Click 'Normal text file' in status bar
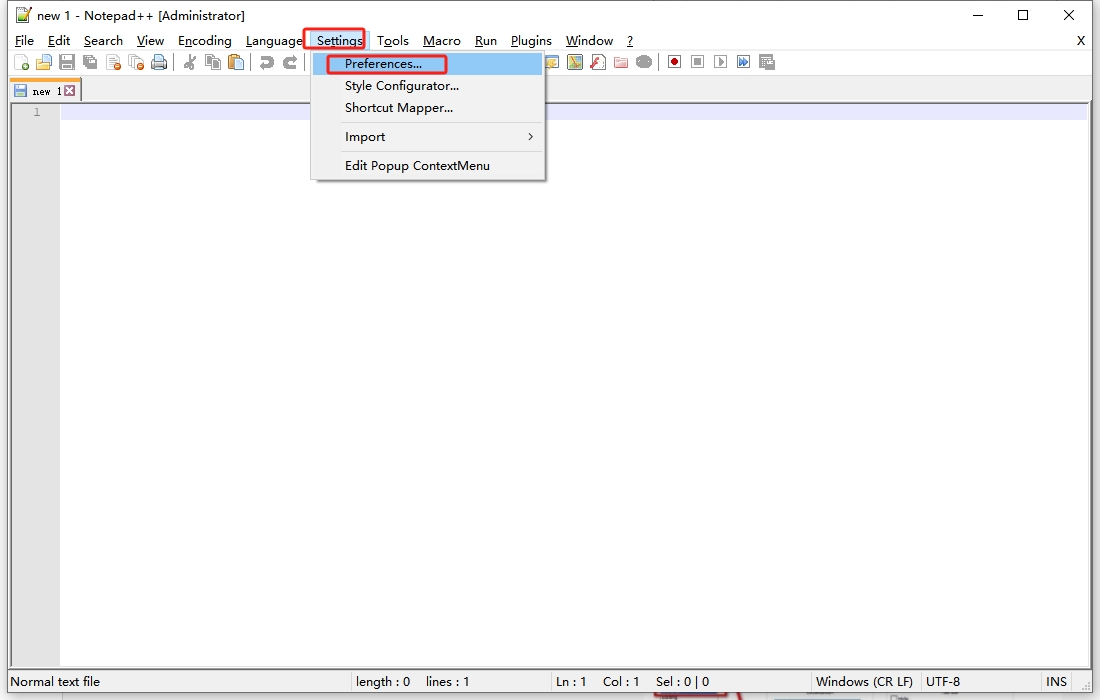 (55, 682)
